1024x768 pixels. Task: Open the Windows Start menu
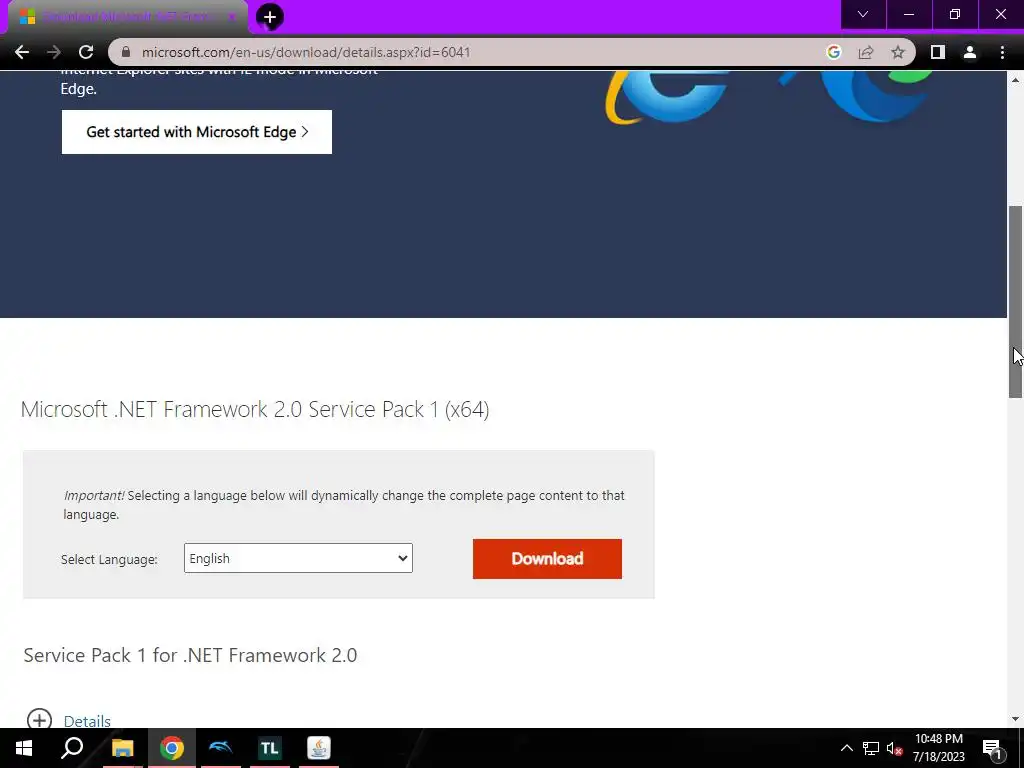point(24,748)
